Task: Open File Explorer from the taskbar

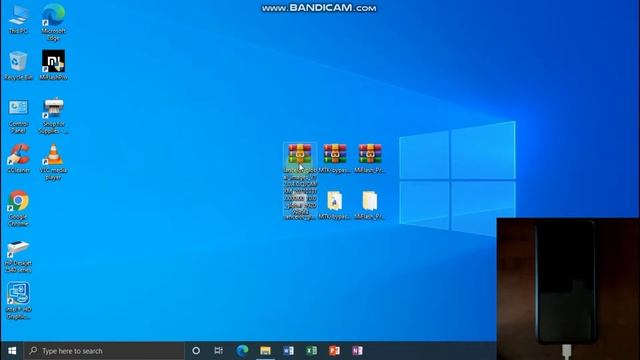Action: coord(265,351)
